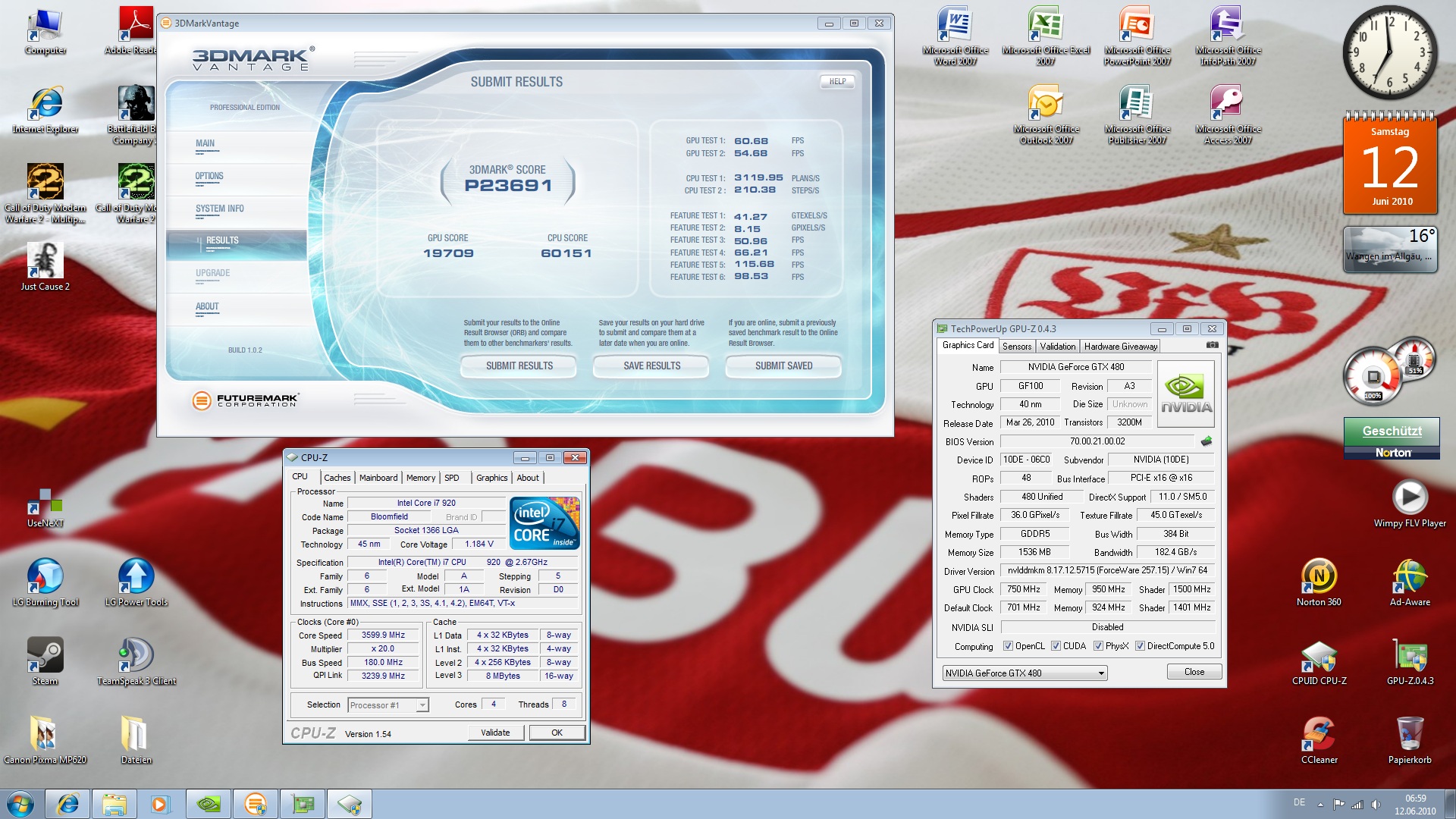Launch Just Cause 2 shortcut
The height and width of the screenshot is (819, 1456).
tap(45, 267)
